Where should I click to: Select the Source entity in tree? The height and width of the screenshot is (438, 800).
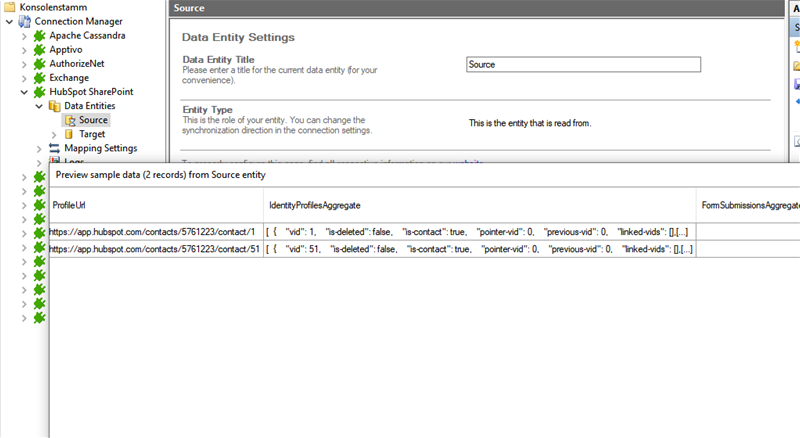tap(93, 120)
